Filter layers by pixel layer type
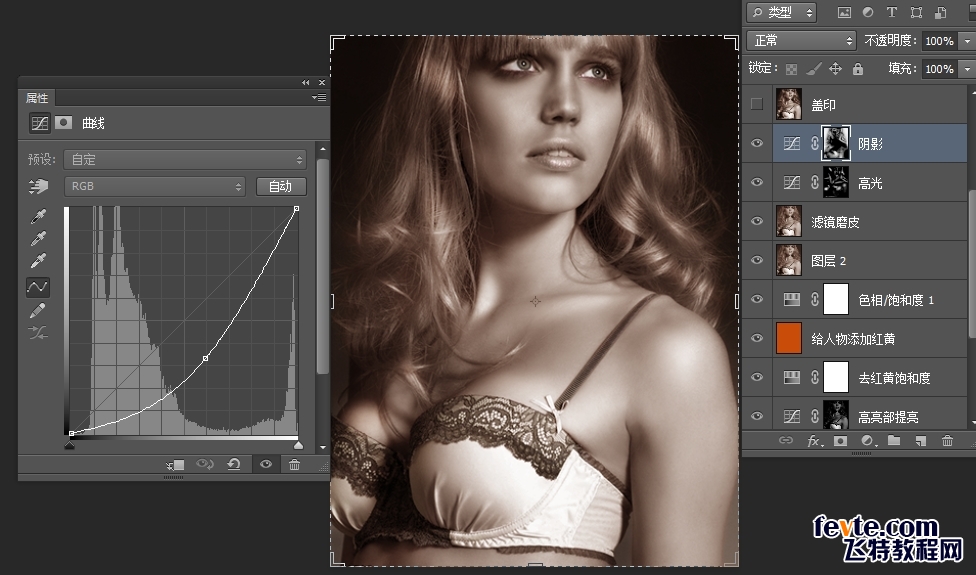Image resolution: width=976 pixels, height=575 pixels. 844,12
